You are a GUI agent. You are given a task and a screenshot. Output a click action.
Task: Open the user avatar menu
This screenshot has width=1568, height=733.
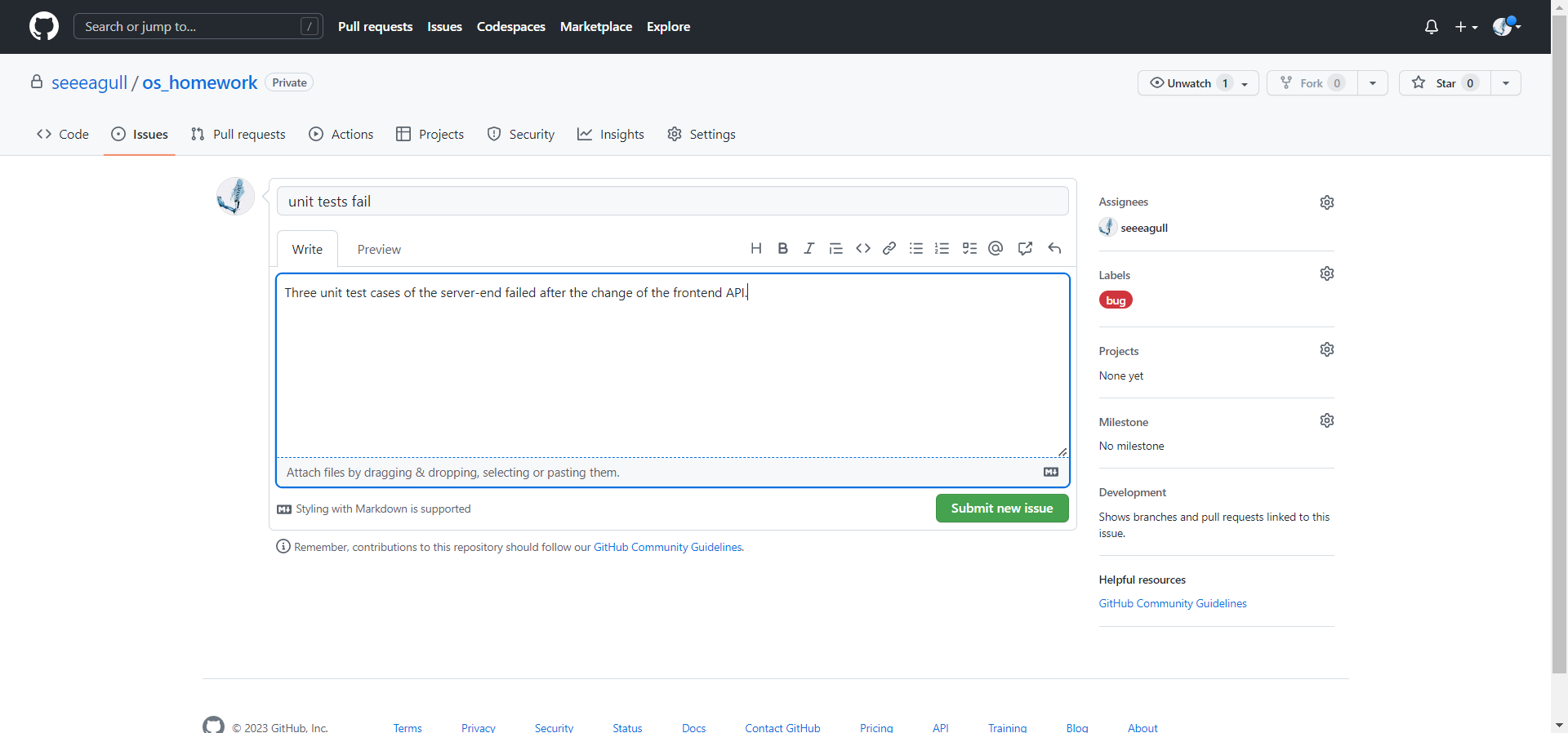1506,26
